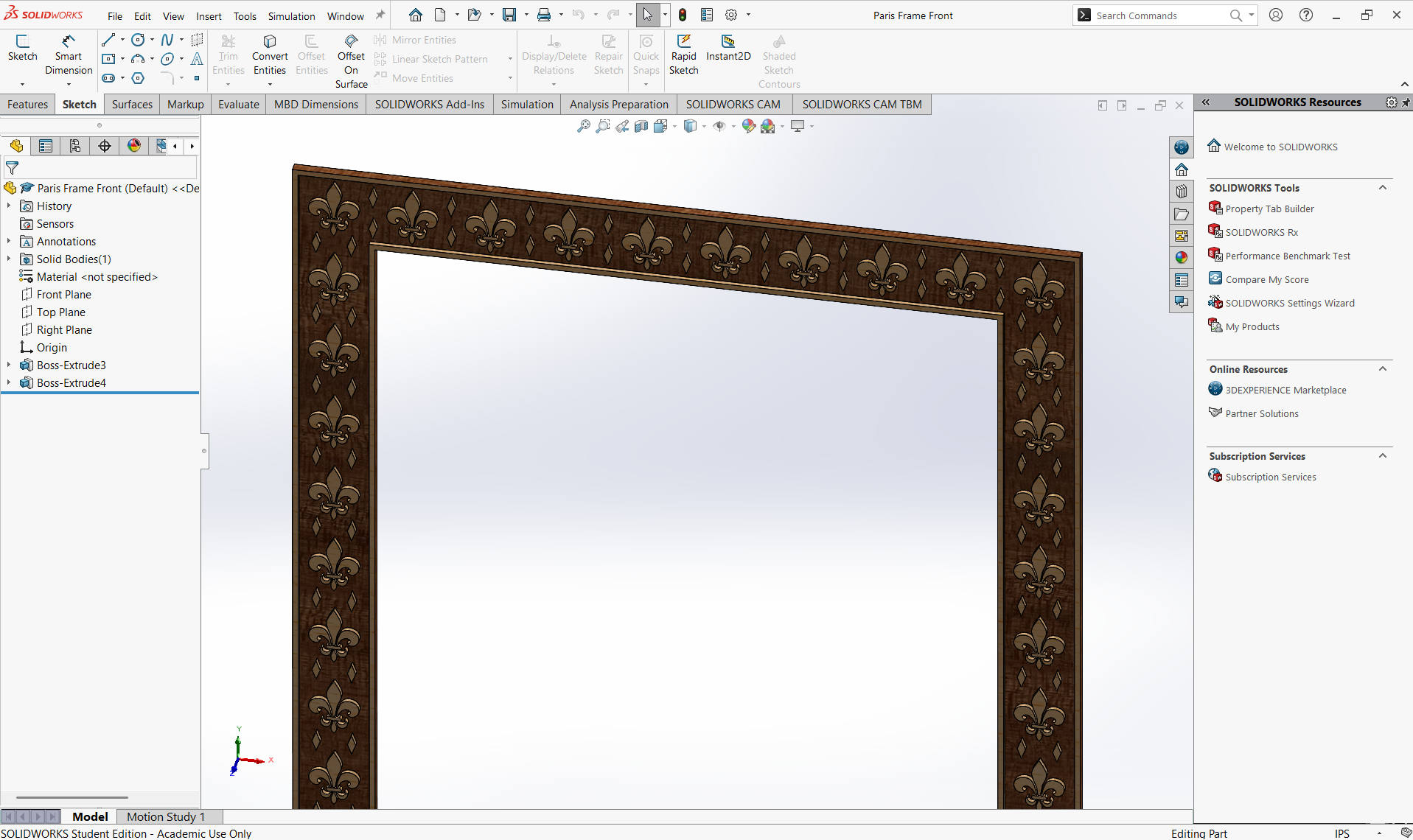Viewport: 1413px width, 840px height.
Task: Open the Subscription Services link
Action: coord(1271,477)
